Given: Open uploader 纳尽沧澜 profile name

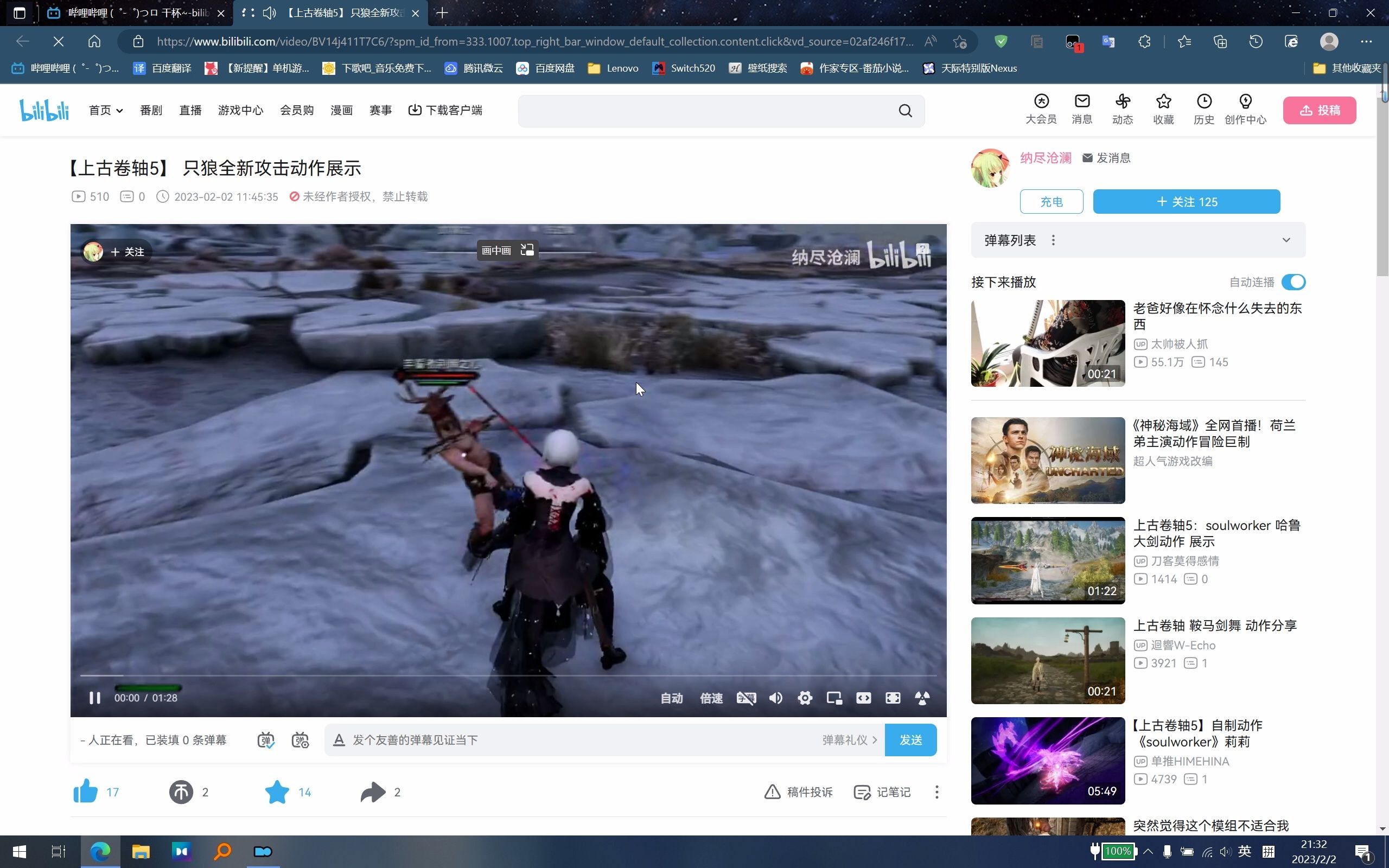Looking at the screenshot, I should click(x=1045, y=158).
